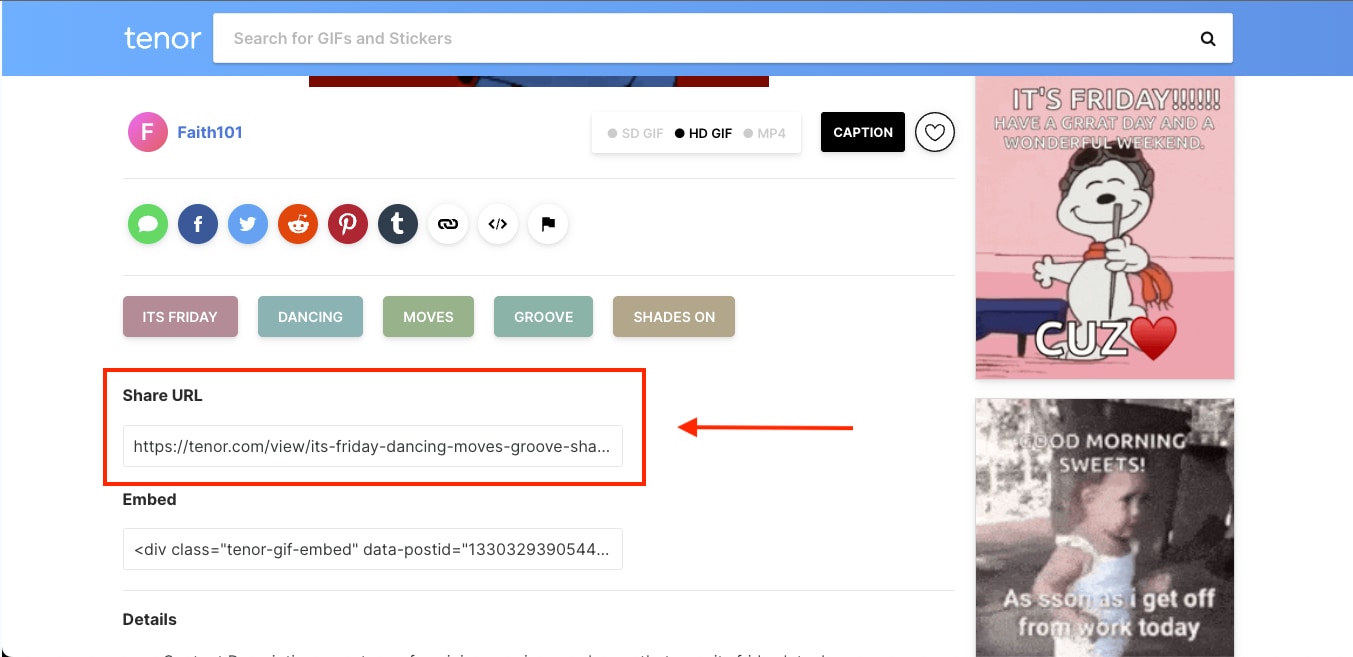Open the Snoopy It's Friday GIF
Image resolution: width=1353 pixels, height=657 pixels.
click(x=1105, y=228)
